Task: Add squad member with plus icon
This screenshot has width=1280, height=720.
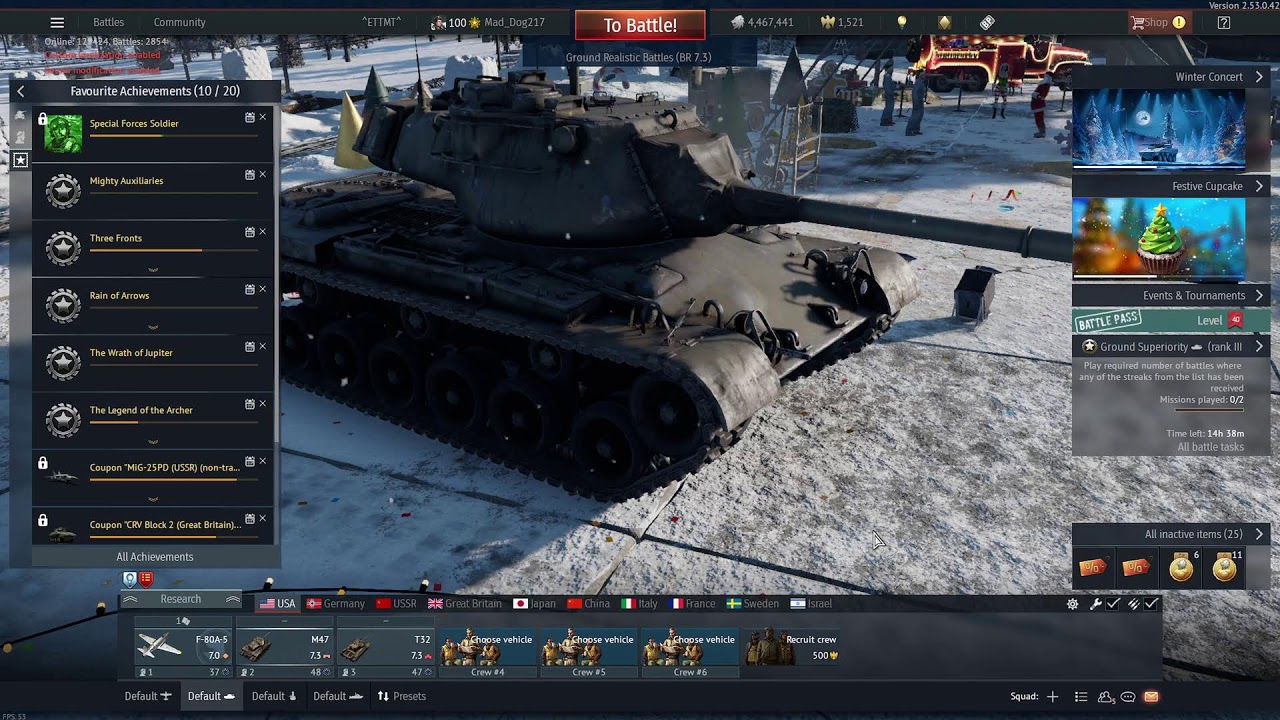Action: pos(1052,696)
